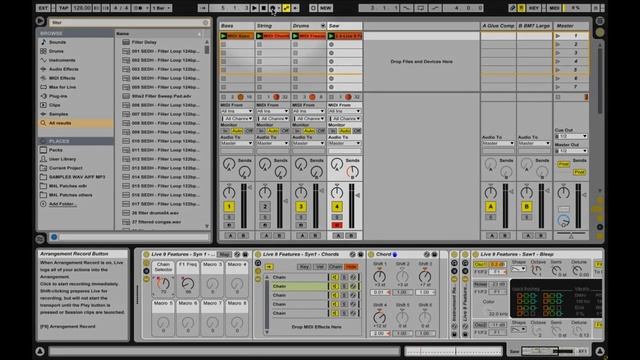640x360 pixels.
Task: Toggle the Chord device on/off switch
Action: click(x=371, y=254)
